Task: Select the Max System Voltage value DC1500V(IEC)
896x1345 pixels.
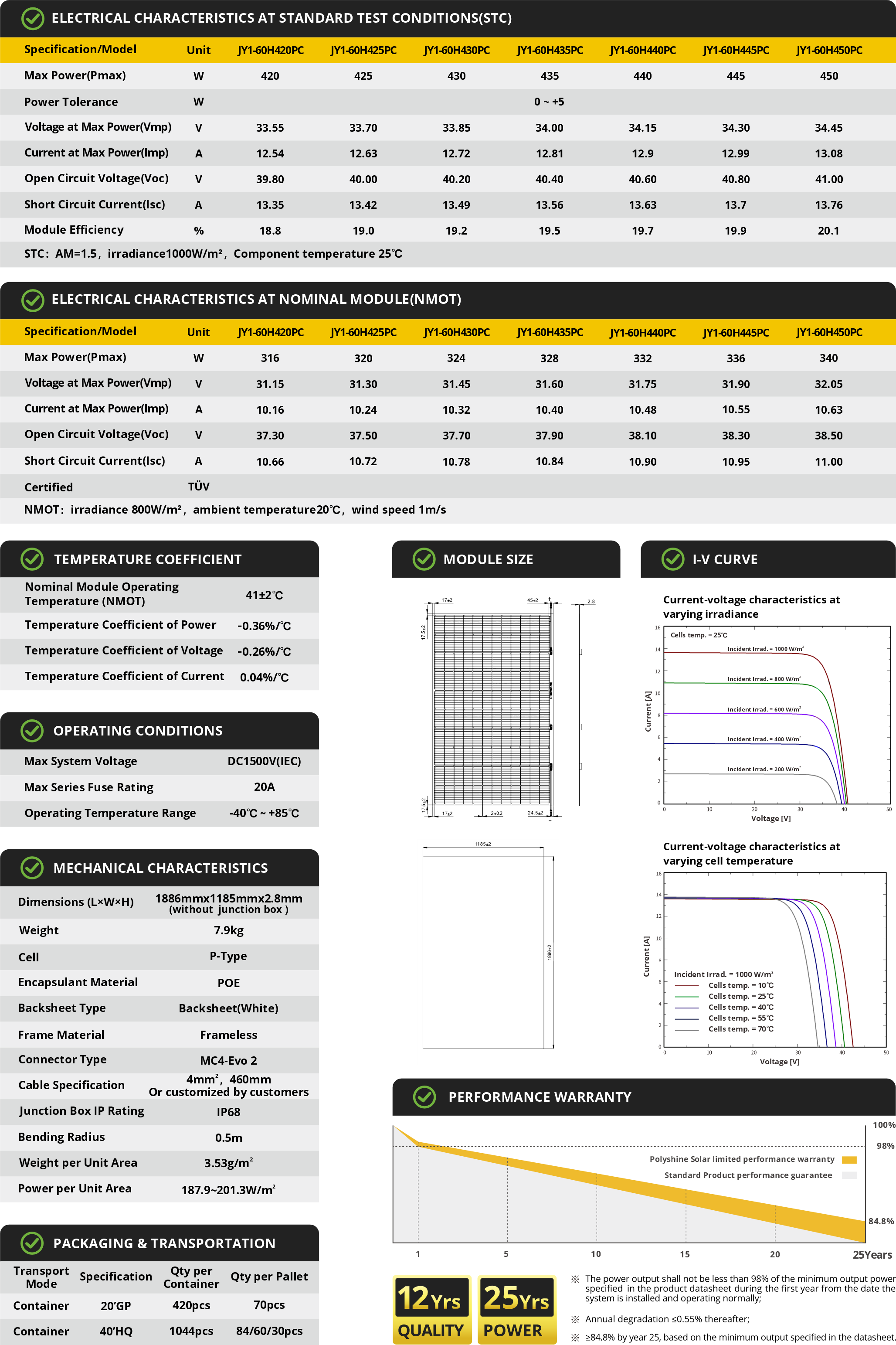Action: pos(264,761)
